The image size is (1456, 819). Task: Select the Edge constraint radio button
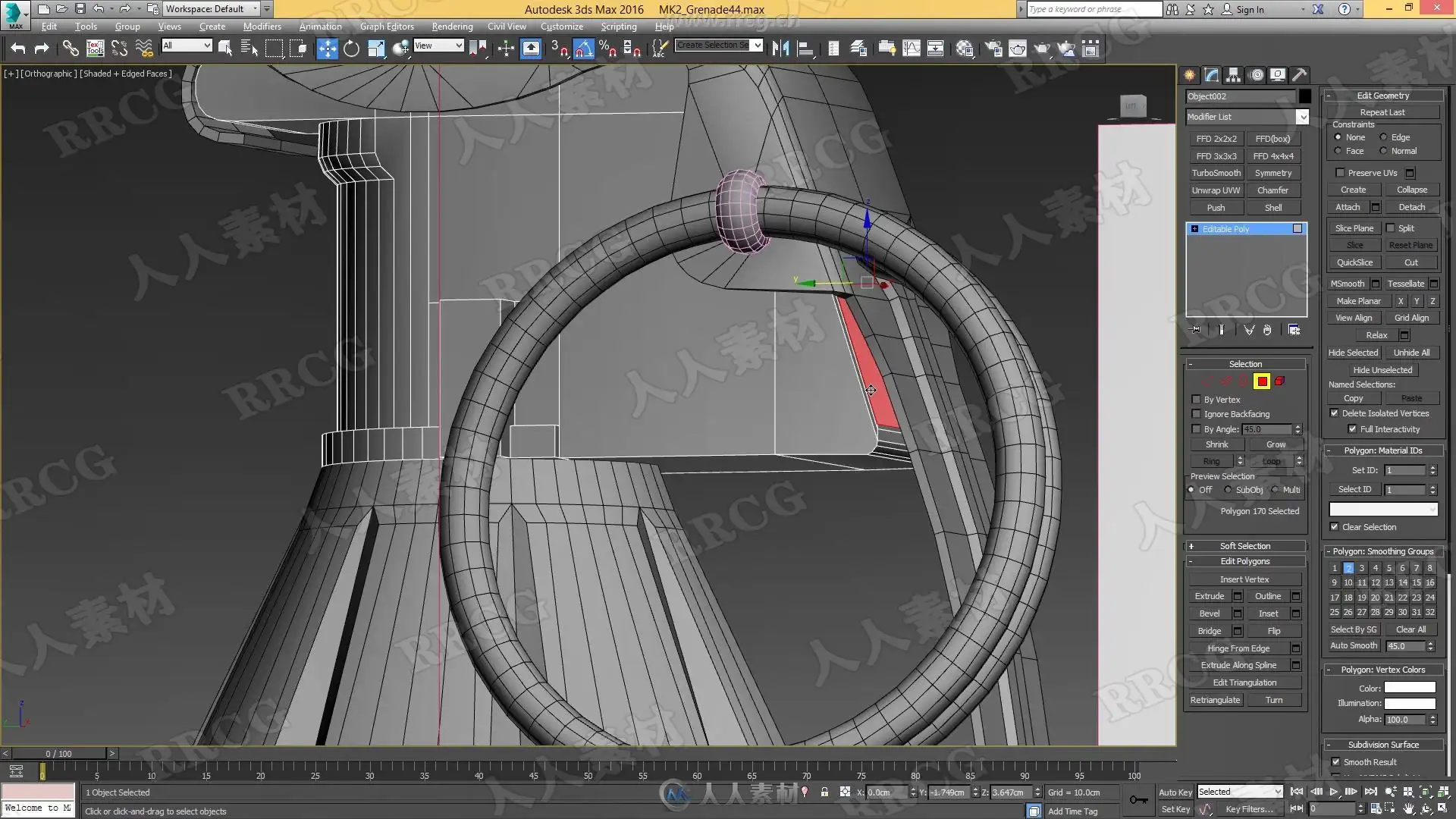pos(1384,137)
